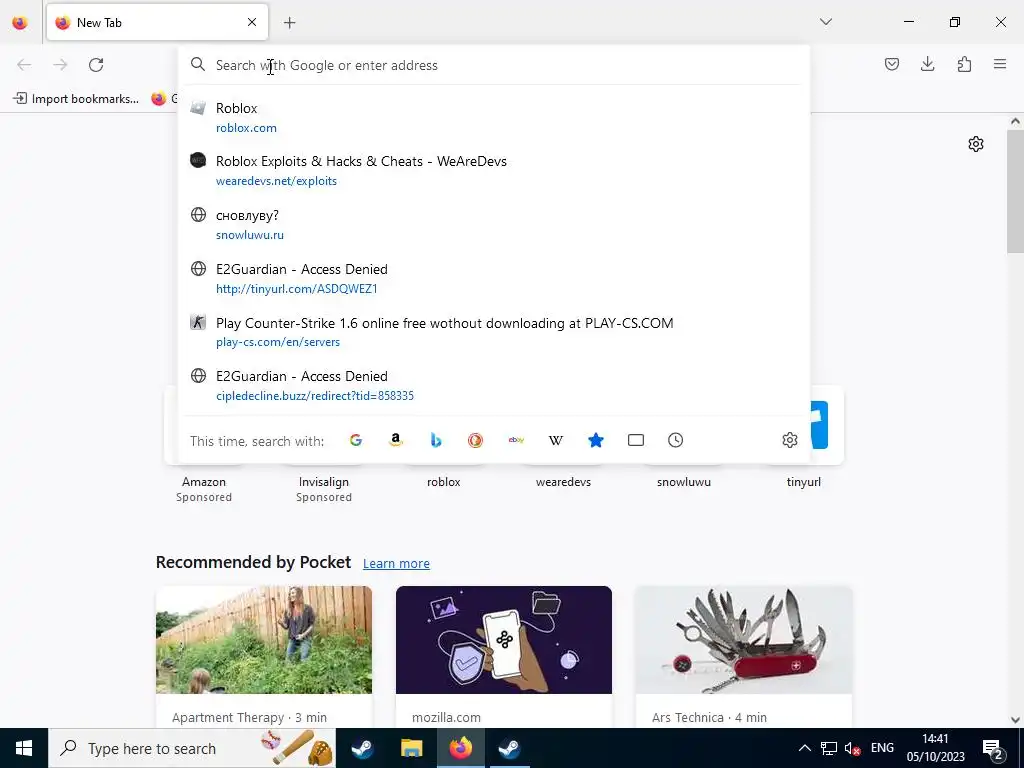Open new tab personalize gear icon
This screenshot has width=1024, height=768.
tap(976, 144)
